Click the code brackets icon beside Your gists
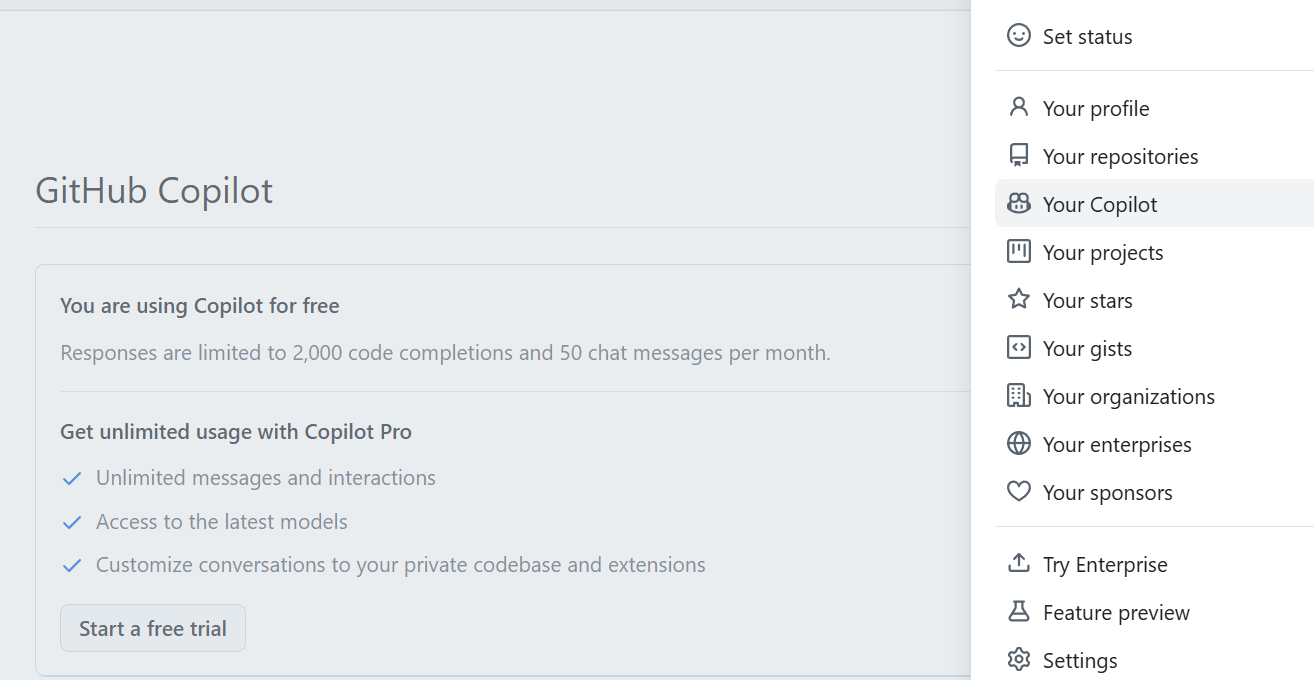The width and height of the screenshot is (1314, 680). coord(1018,347)
